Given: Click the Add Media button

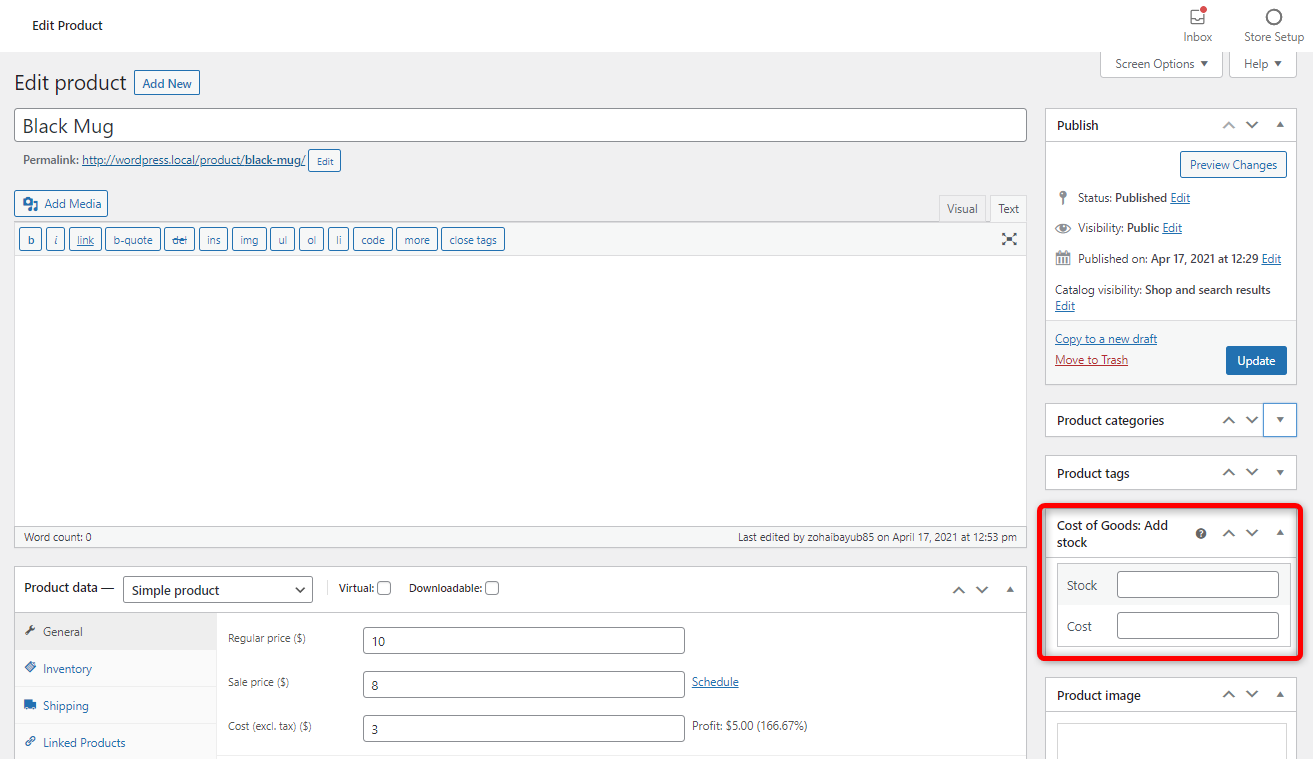Looking at the screenshot, I should coord(61,203).
